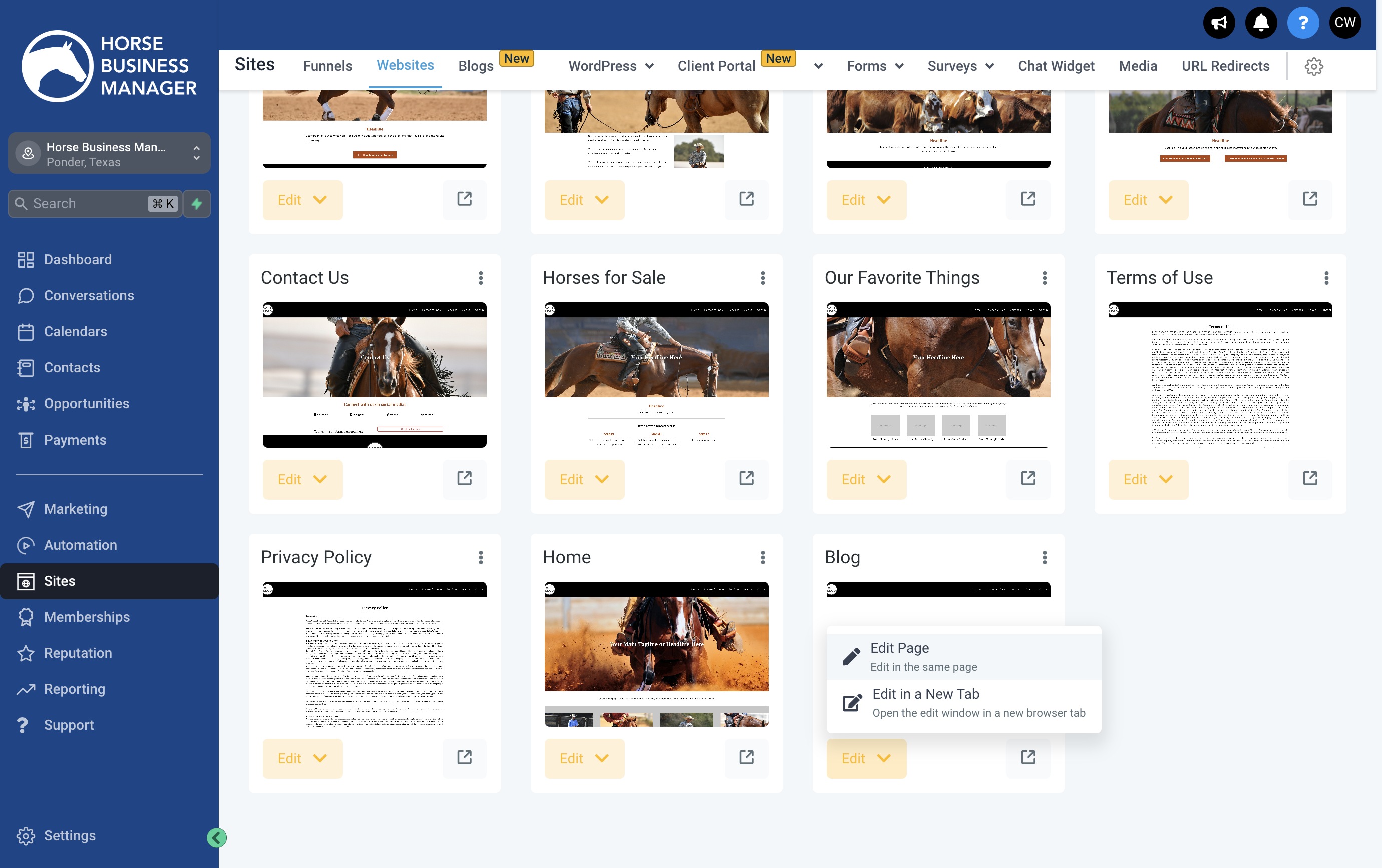Click Horse Business Manager logo

tap(109, 66)
